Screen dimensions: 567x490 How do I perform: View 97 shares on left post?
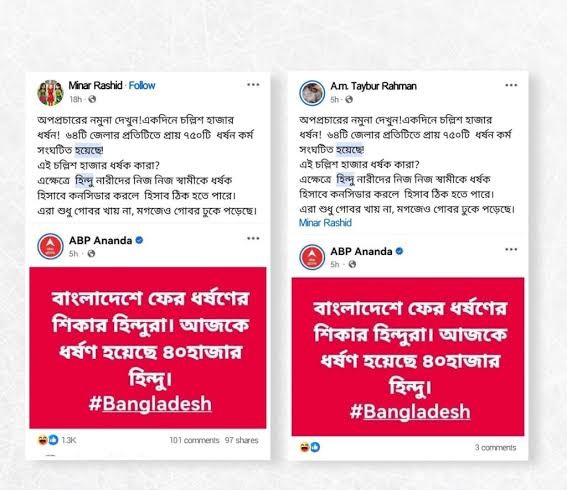242,440
